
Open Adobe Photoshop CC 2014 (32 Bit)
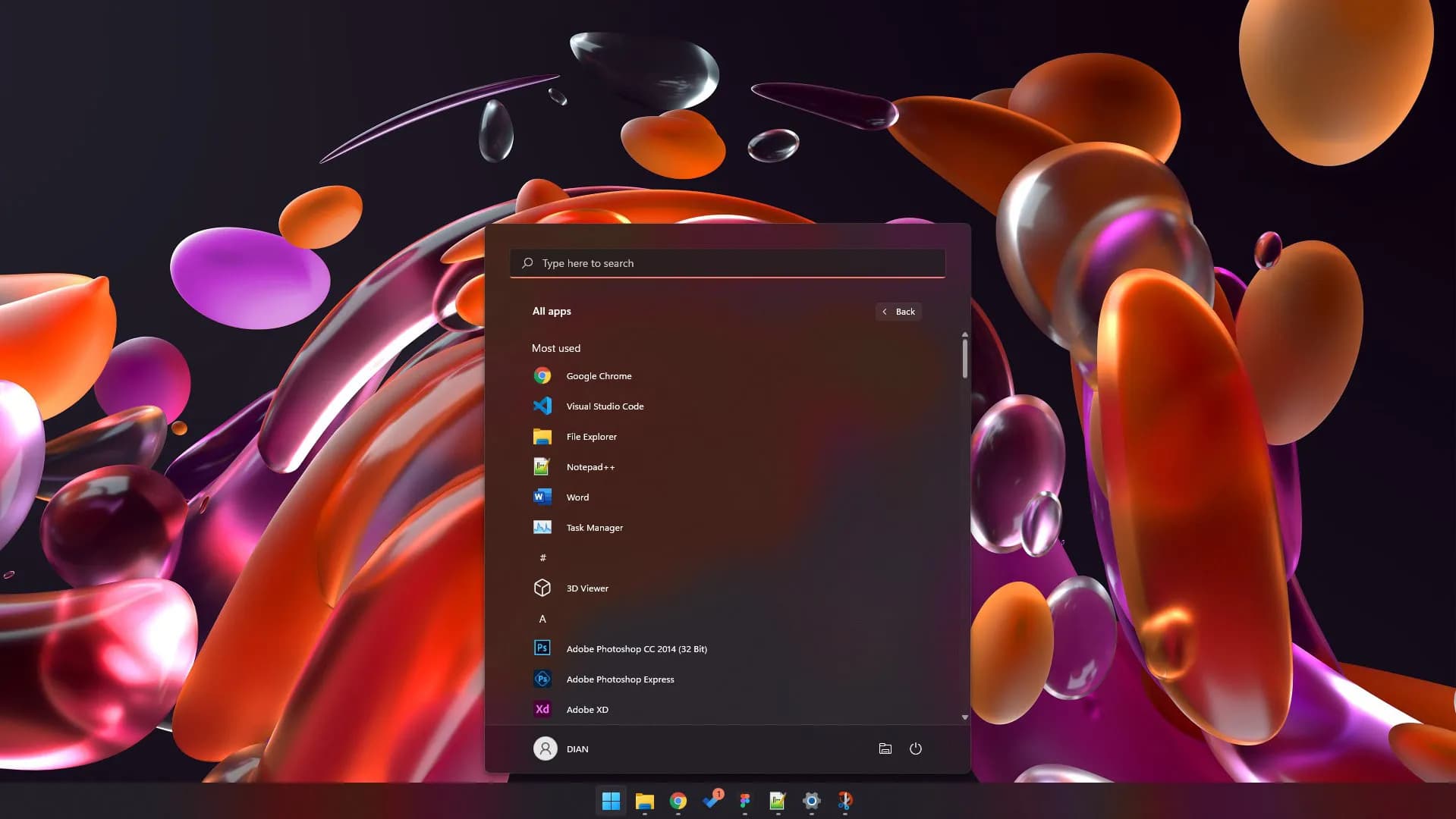(636, 649)
